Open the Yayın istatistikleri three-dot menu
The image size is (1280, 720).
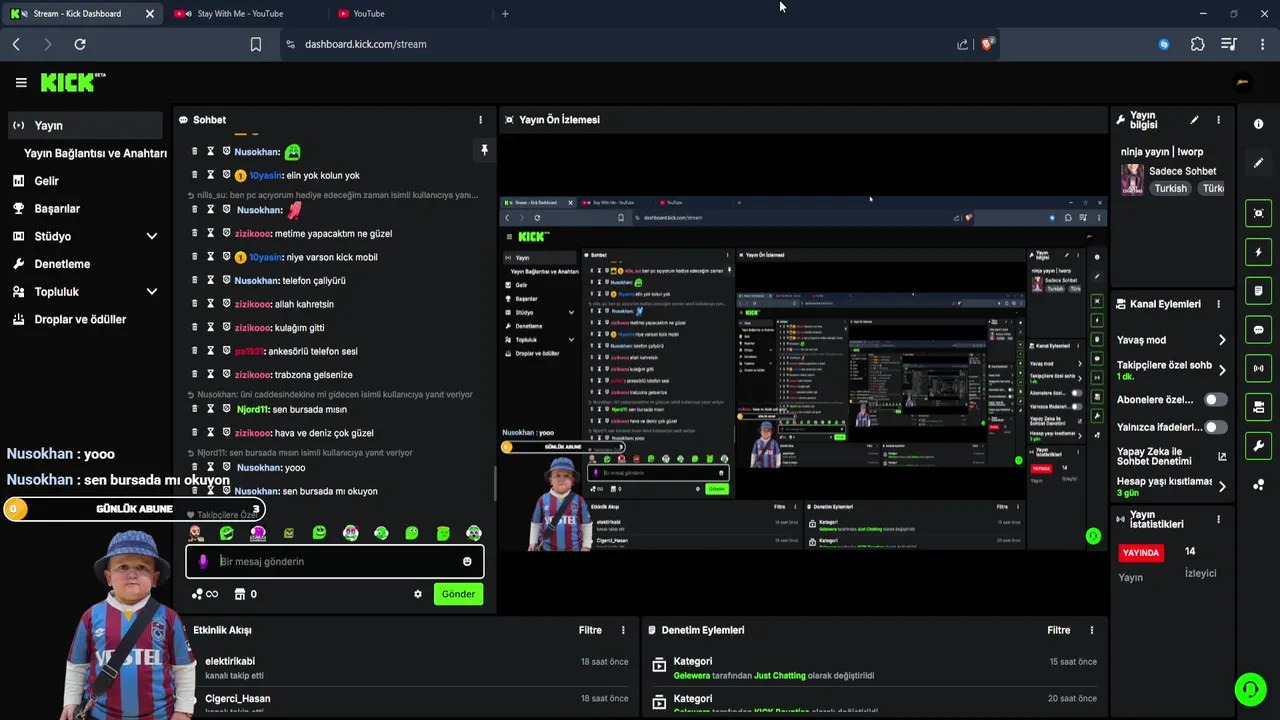[x=1218, y=520]
